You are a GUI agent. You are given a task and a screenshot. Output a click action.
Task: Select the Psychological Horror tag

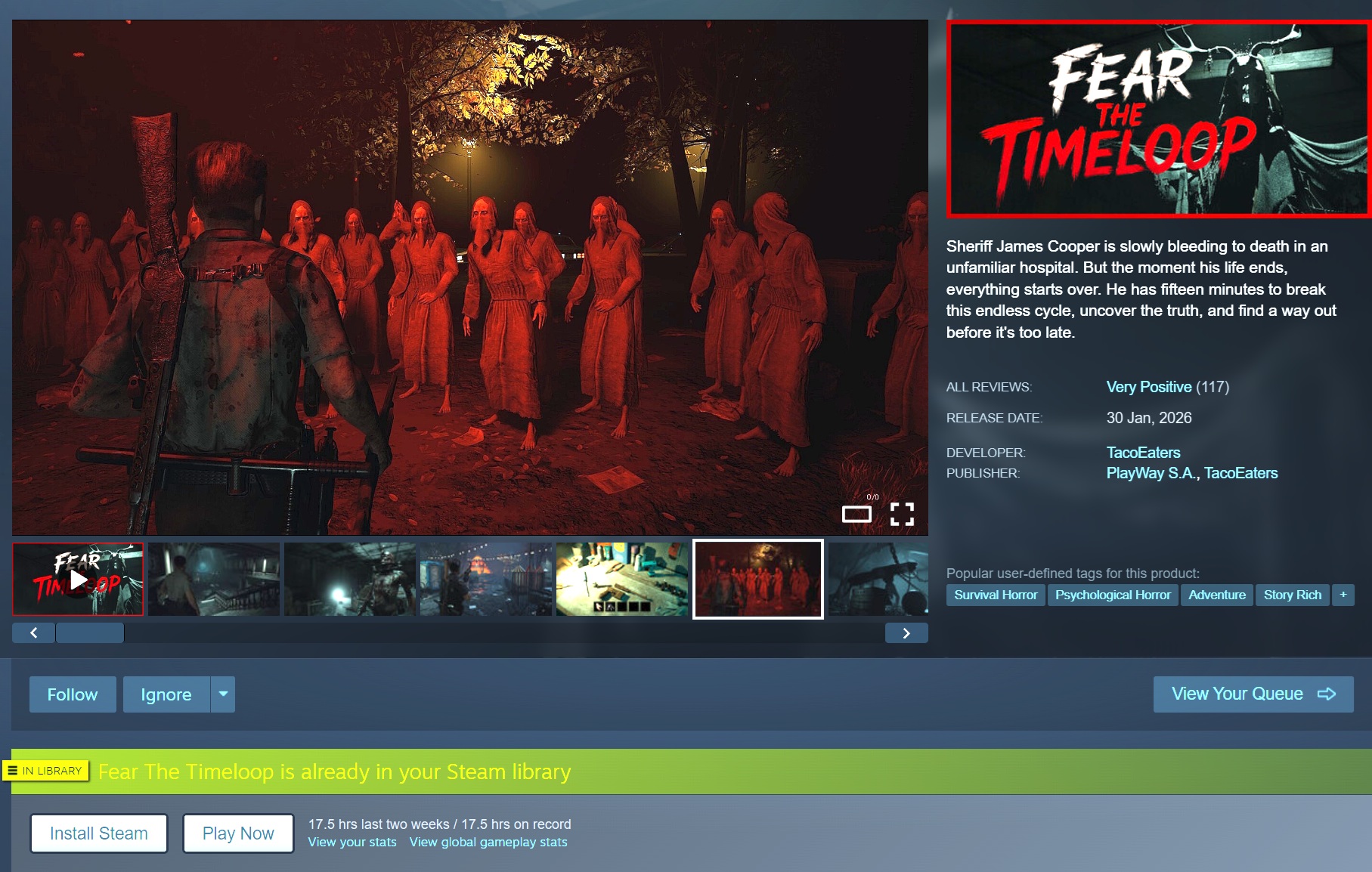click(1113, 595)
